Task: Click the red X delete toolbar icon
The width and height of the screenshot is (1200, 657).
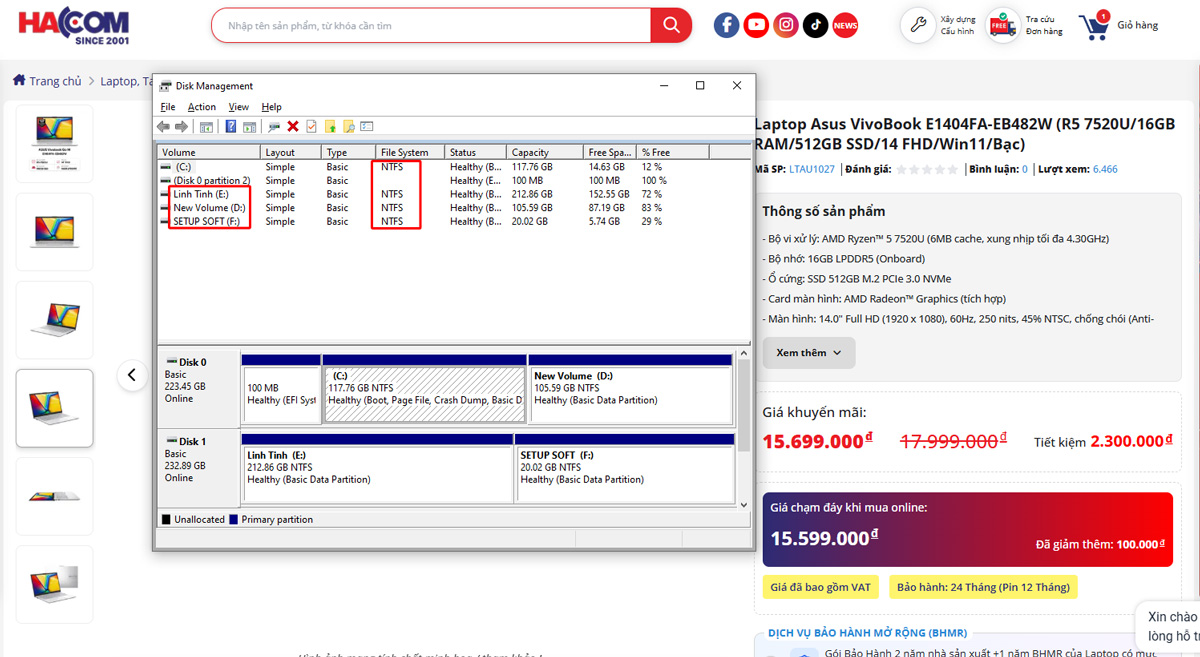Action: [x=293, y=127]
